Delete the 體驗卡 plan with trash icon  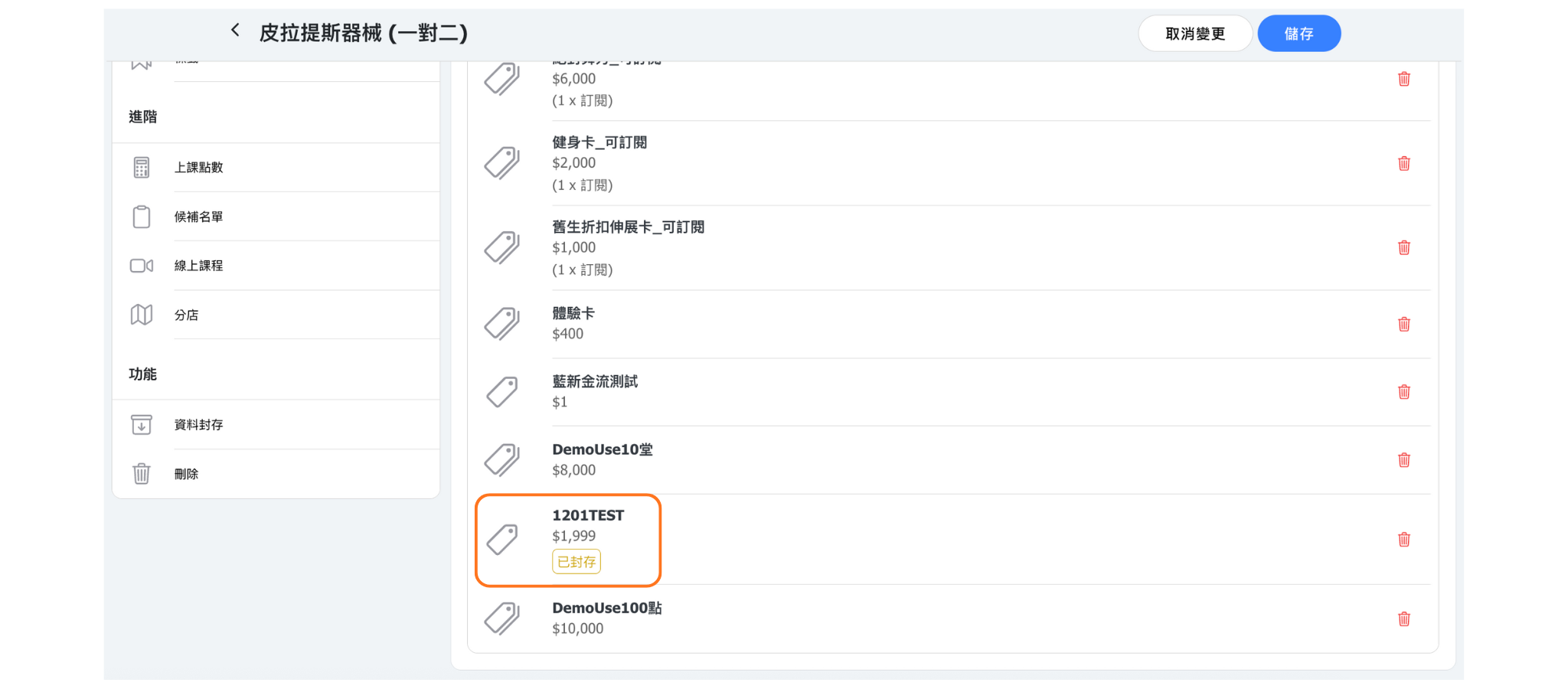point(1403,325)
